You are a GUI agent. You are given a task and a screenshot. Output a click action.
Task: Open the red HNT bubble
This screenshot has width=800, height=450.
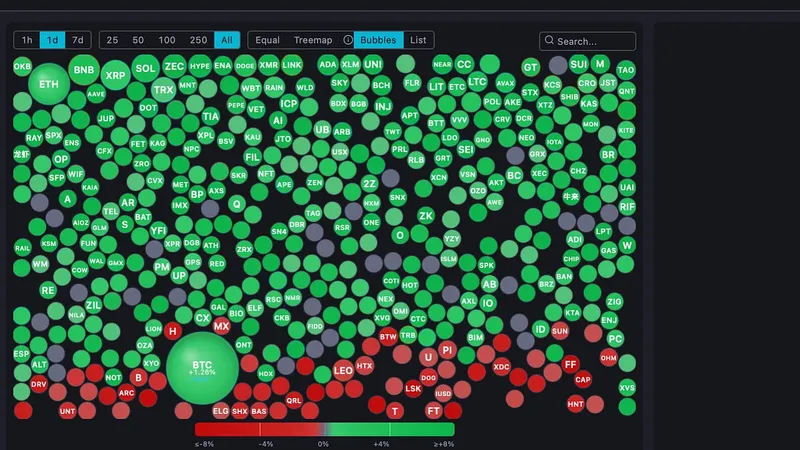(x=576, y=404)
